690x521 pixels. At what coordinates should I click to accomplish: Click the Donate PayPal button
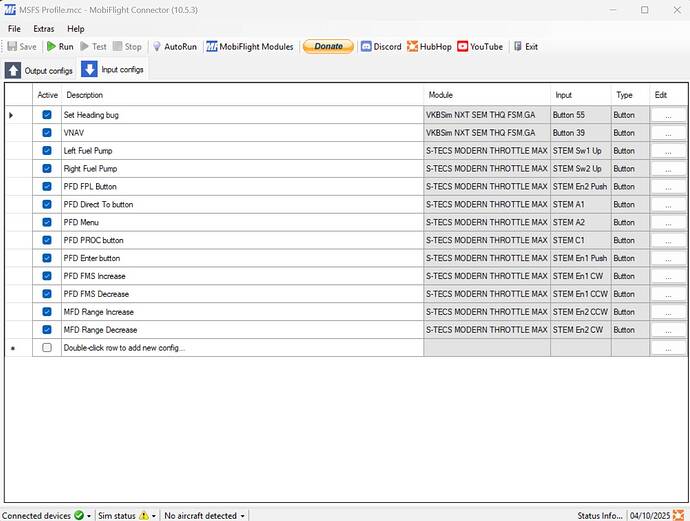point(328,47)
